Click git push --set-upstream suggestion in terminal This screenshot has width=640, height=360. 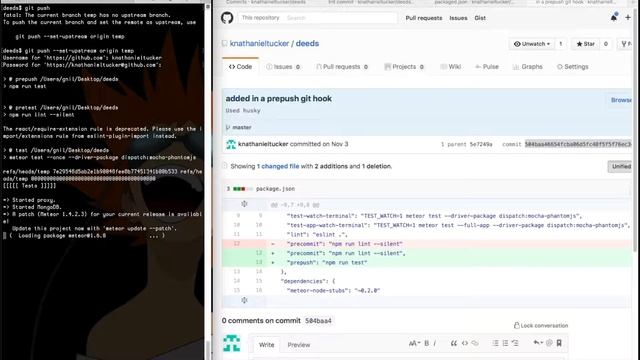[x=70, y=36]
